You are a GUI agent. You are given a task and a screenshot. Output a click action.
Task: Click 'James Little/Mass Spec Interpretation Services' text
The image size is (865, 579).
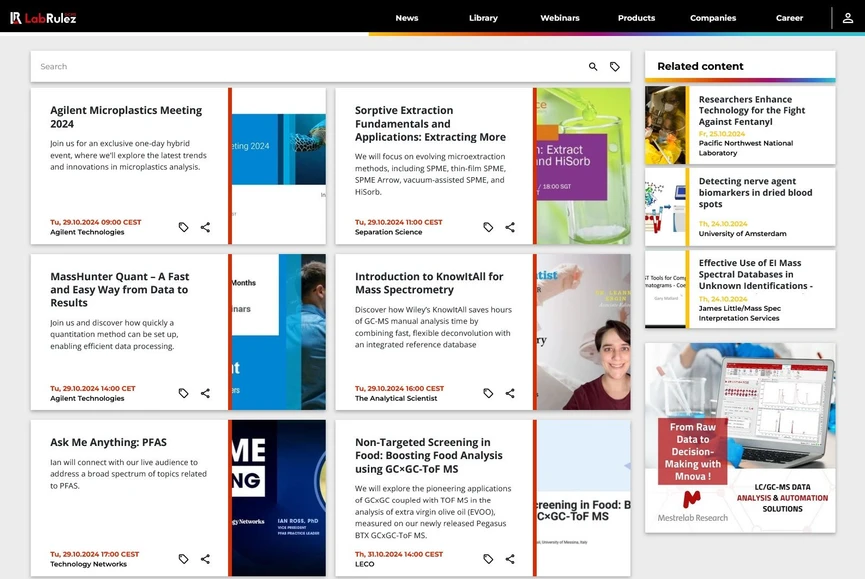click(740, 313)
